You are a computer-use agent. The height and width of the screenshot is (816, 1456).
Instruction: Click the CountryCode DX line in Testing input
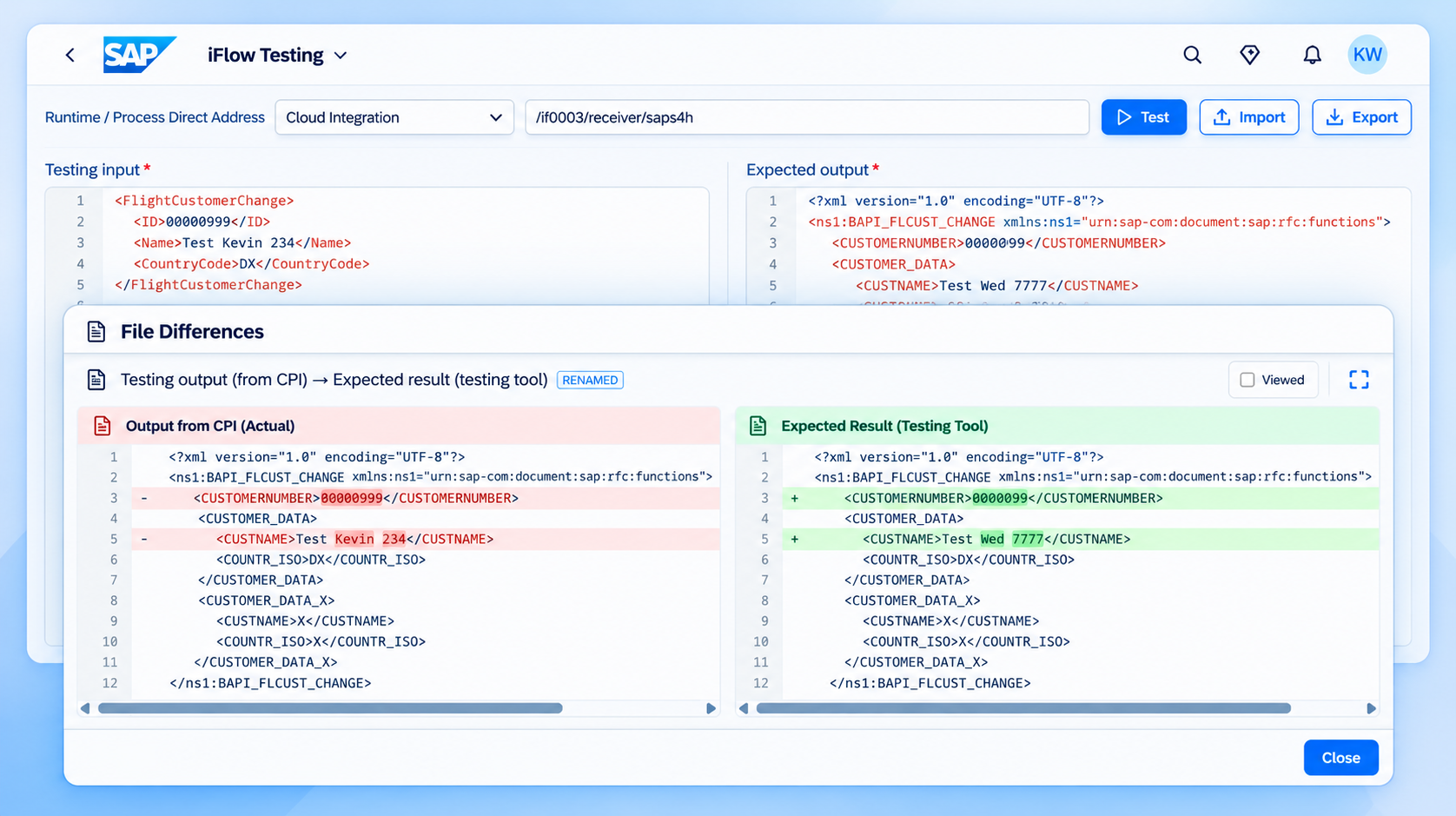click(251, 263)
